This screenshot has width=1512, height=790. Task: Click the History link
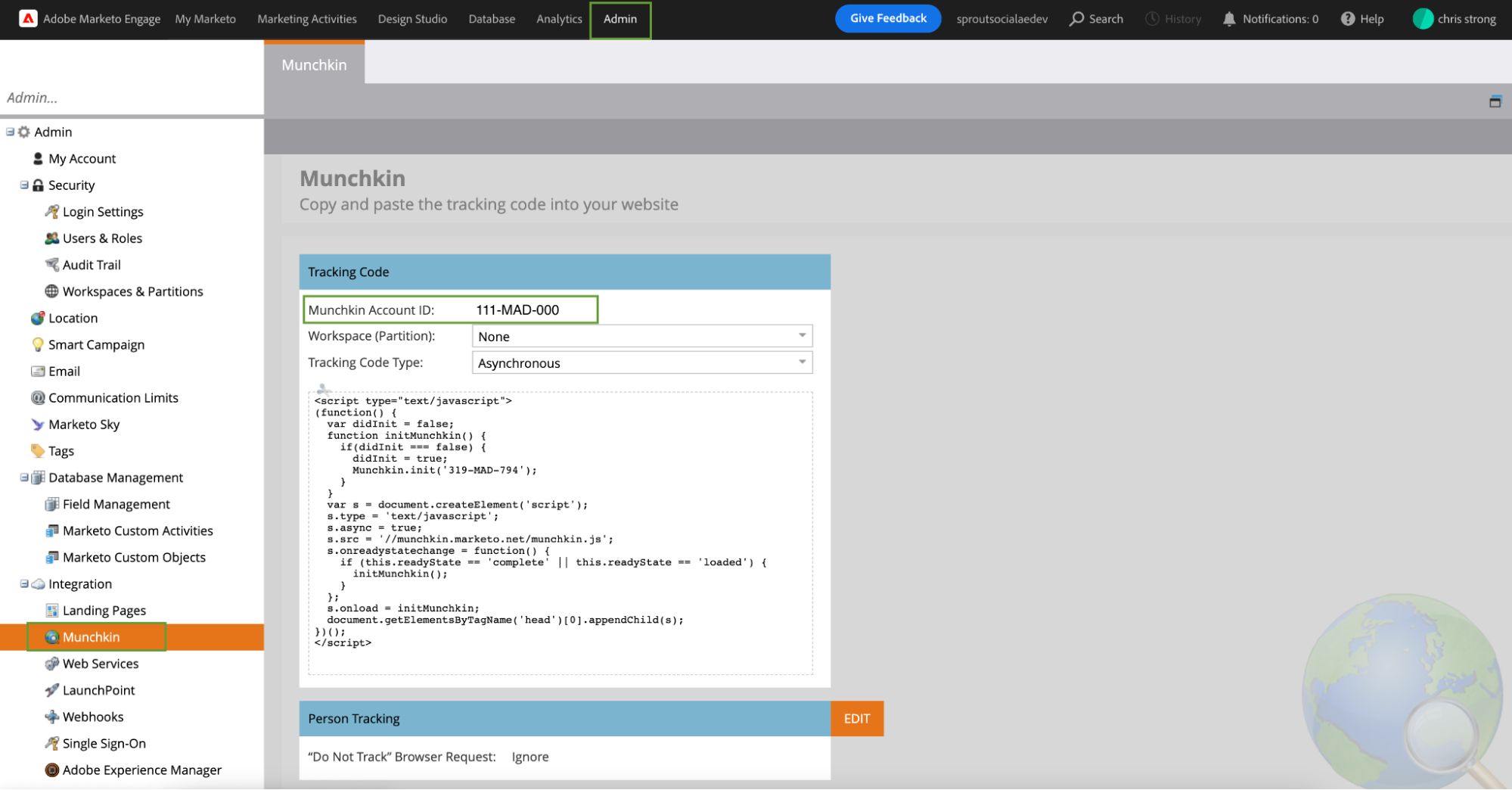pyautogui.click(x=1173, y=19)
